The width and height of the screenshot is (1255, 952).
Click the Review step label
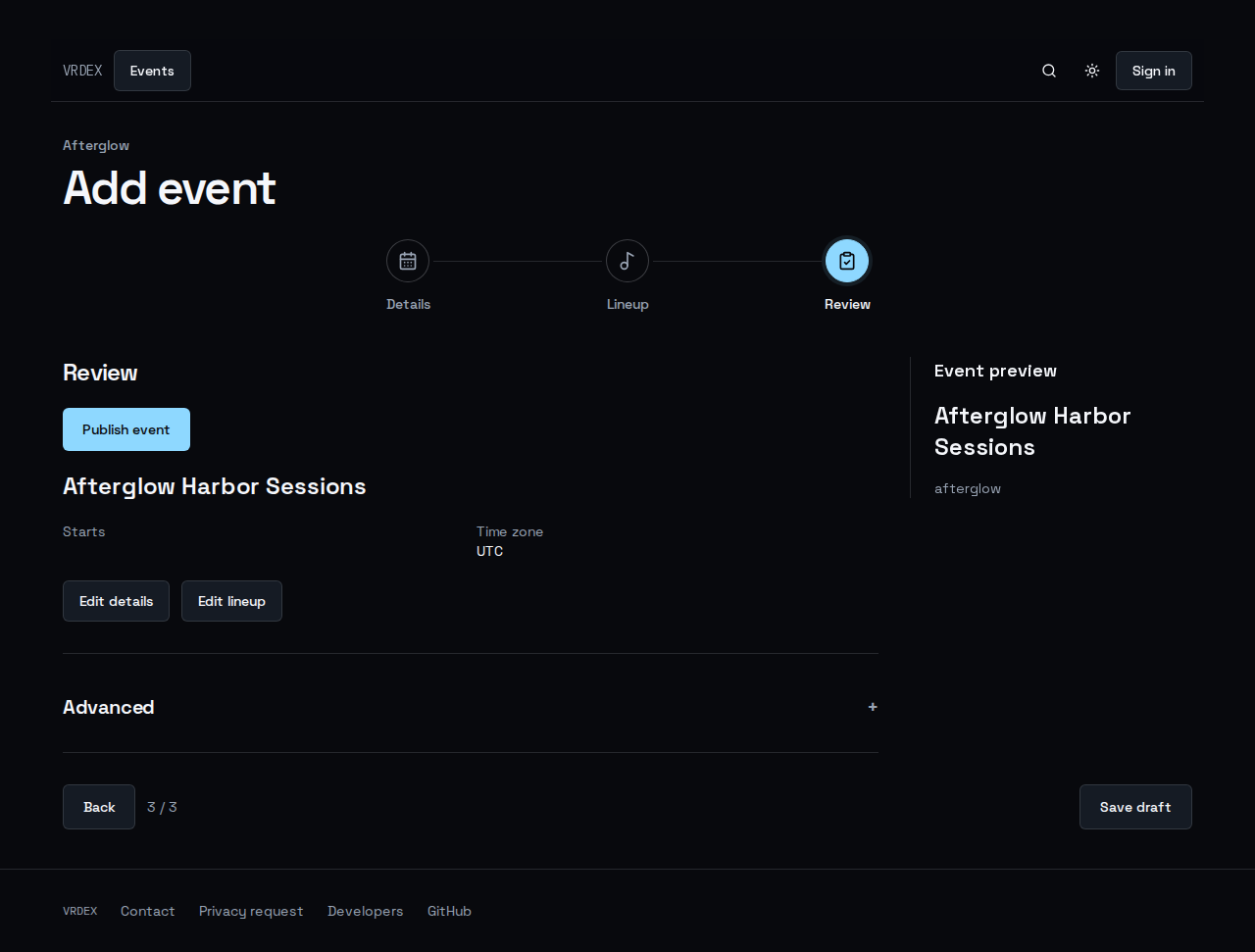tap(847, 304)
